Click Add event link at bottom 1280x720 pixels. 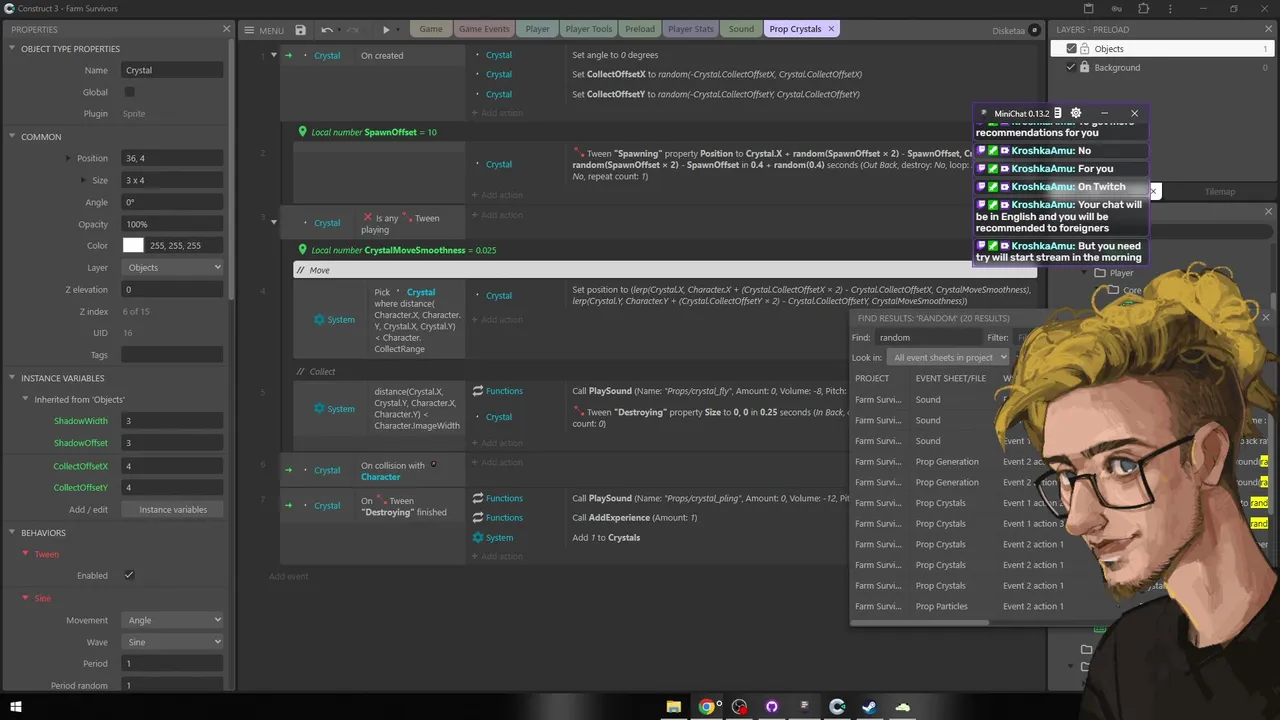[288, 576]
